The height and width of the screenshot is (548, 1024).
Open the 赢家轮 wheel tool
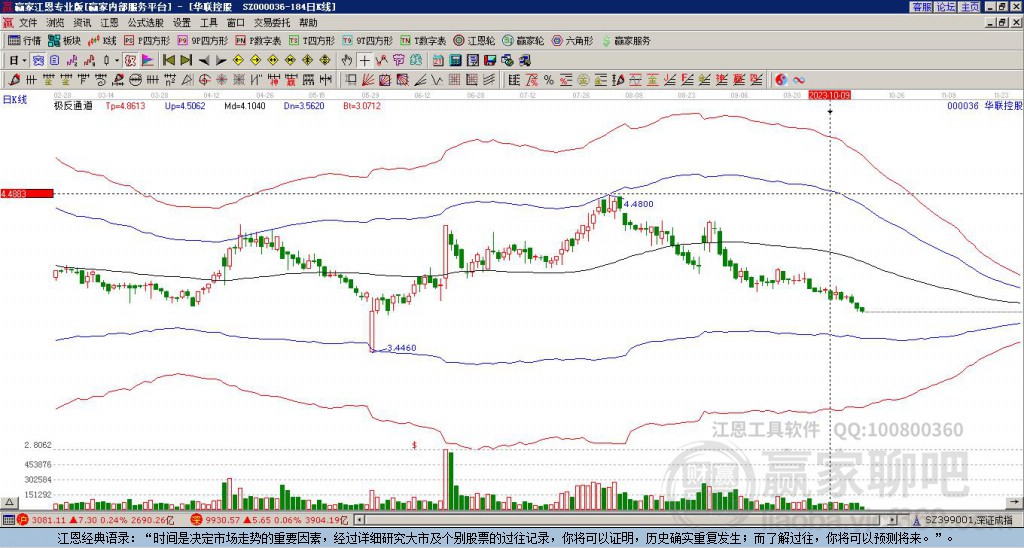pos(523,40)
